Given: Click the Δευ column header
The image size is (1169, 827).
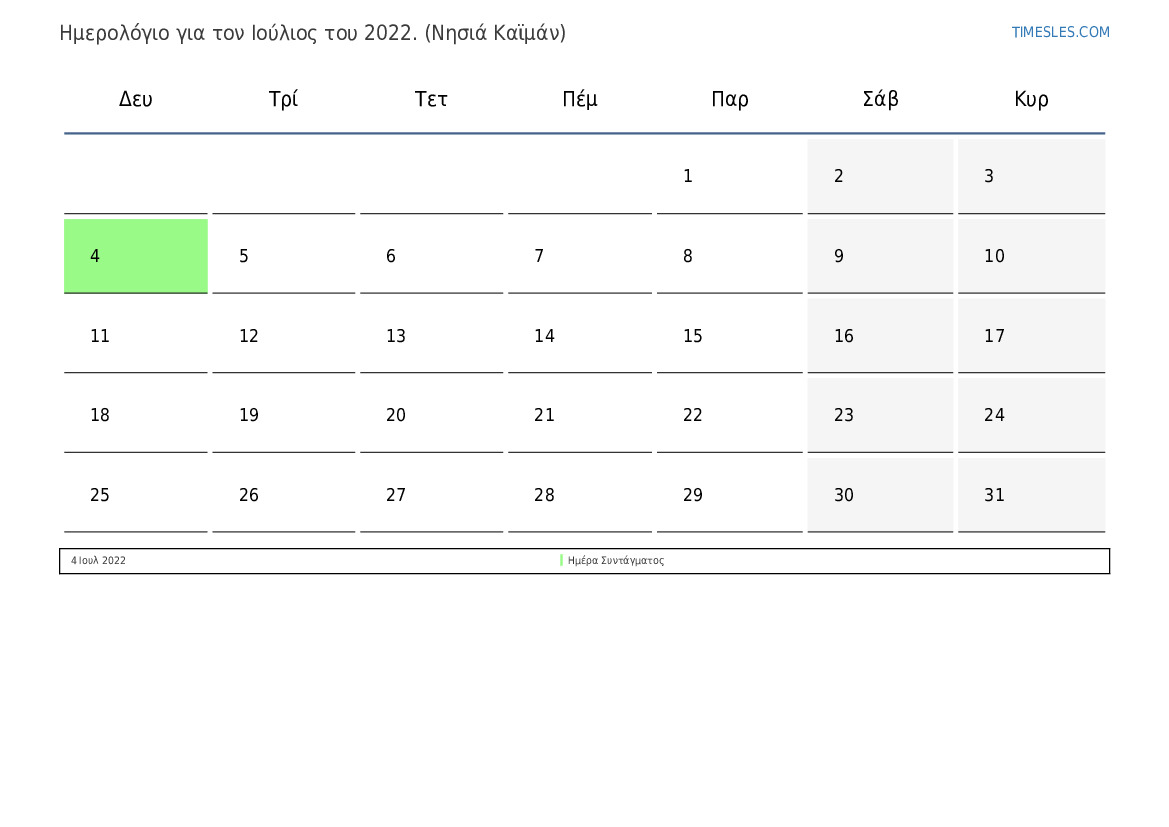Looking at the screenshot, I should point(136,99).
